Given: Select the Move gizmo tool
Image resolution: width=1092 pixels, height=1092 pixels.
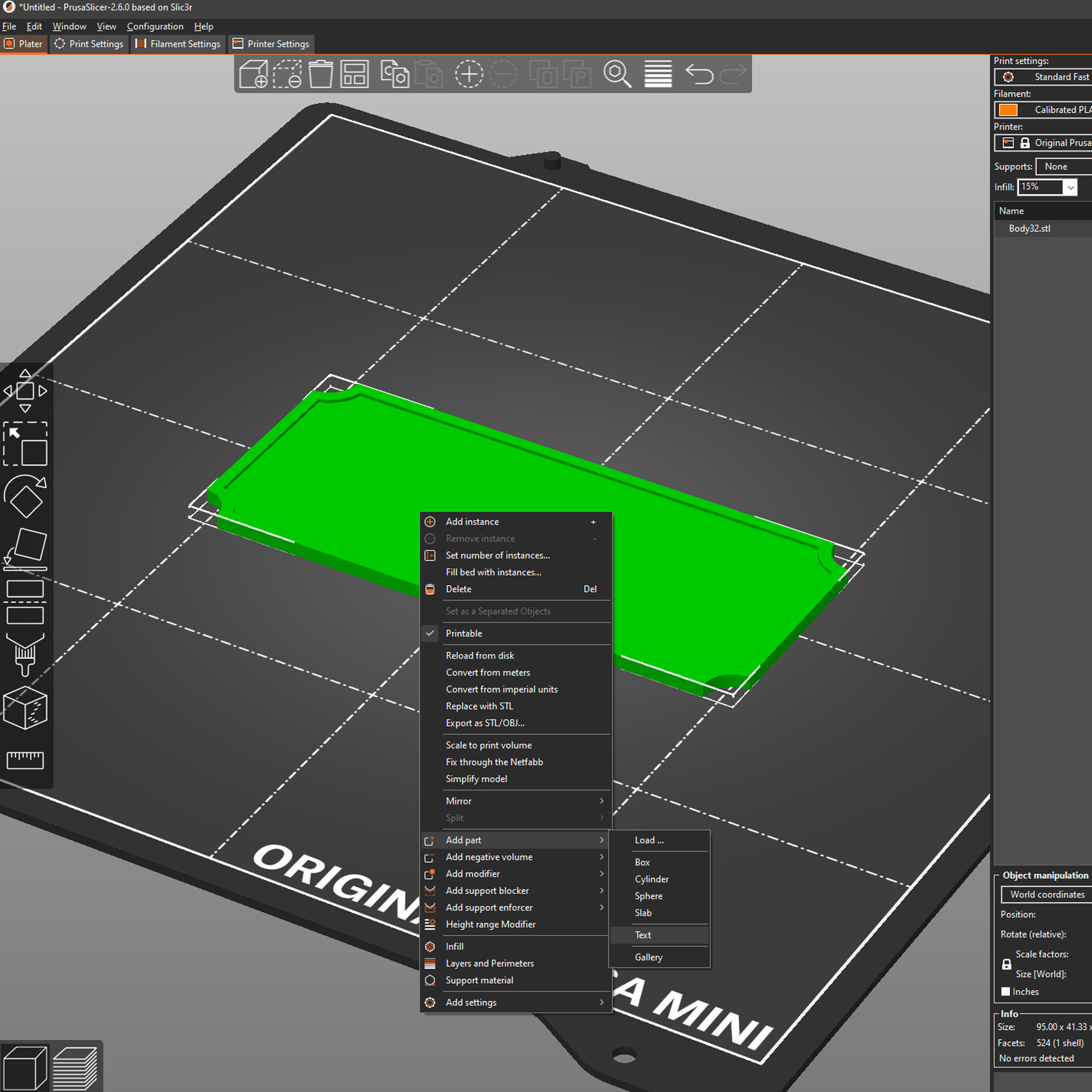Looking at the screenshot, I should (26, 391).
